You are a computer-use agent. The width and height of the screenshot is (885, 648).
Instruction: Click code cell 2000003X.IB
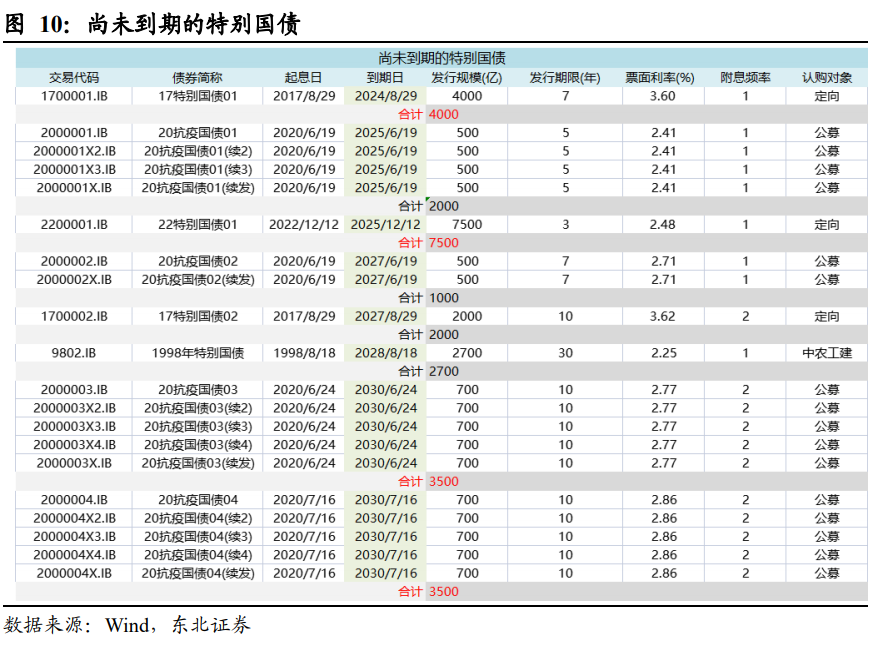[74, 463]
